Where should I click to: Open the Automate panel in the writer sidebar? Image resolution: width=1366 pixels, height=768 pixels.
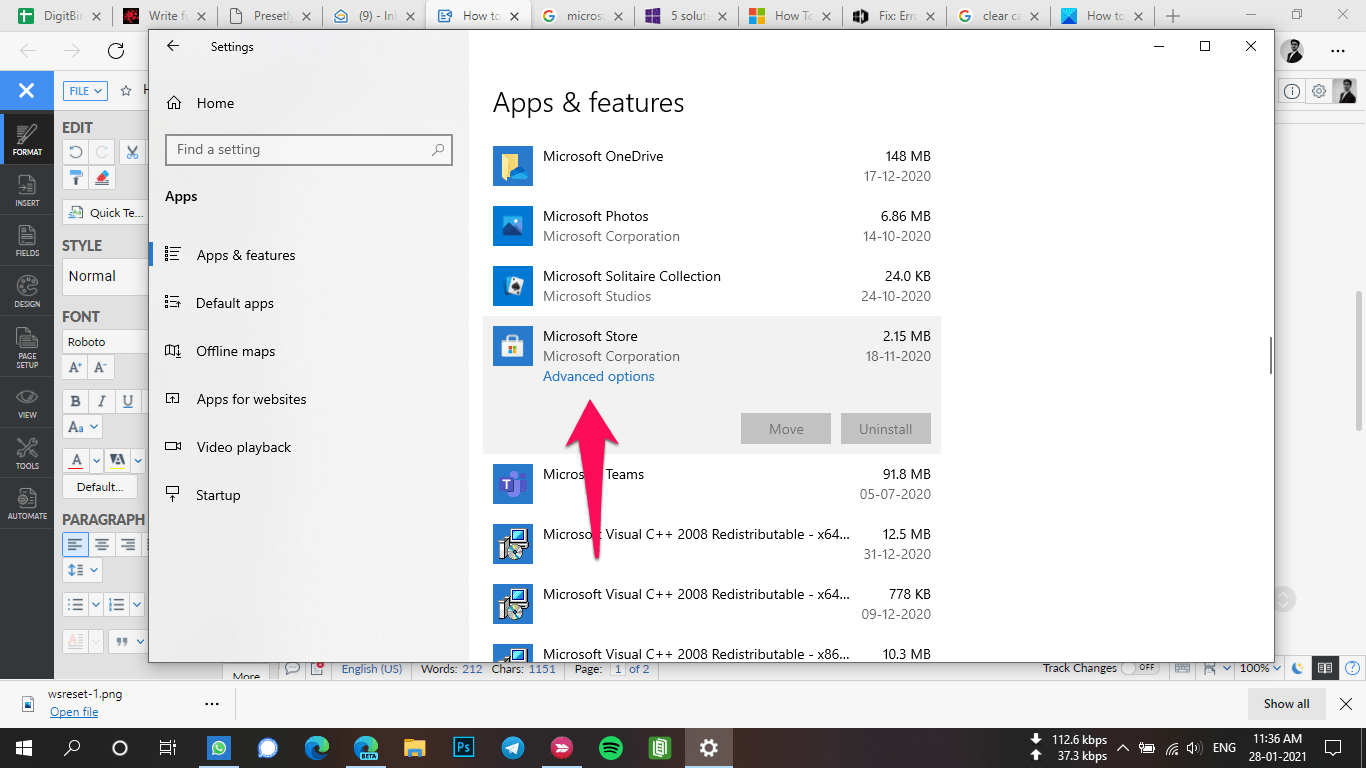[x=27, y=504]
